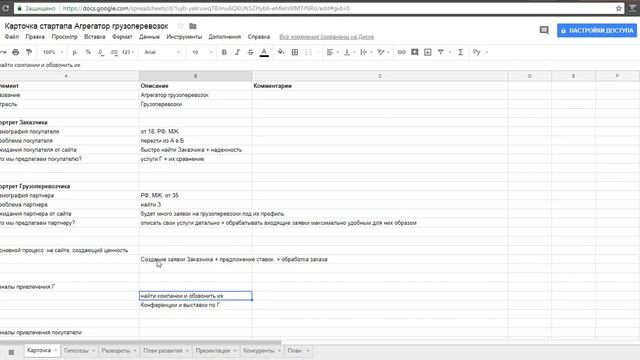The image size is (640, 360).
Task: Open the Arial font dropdown
Action: pyautogui.click(x=162, y=52)
